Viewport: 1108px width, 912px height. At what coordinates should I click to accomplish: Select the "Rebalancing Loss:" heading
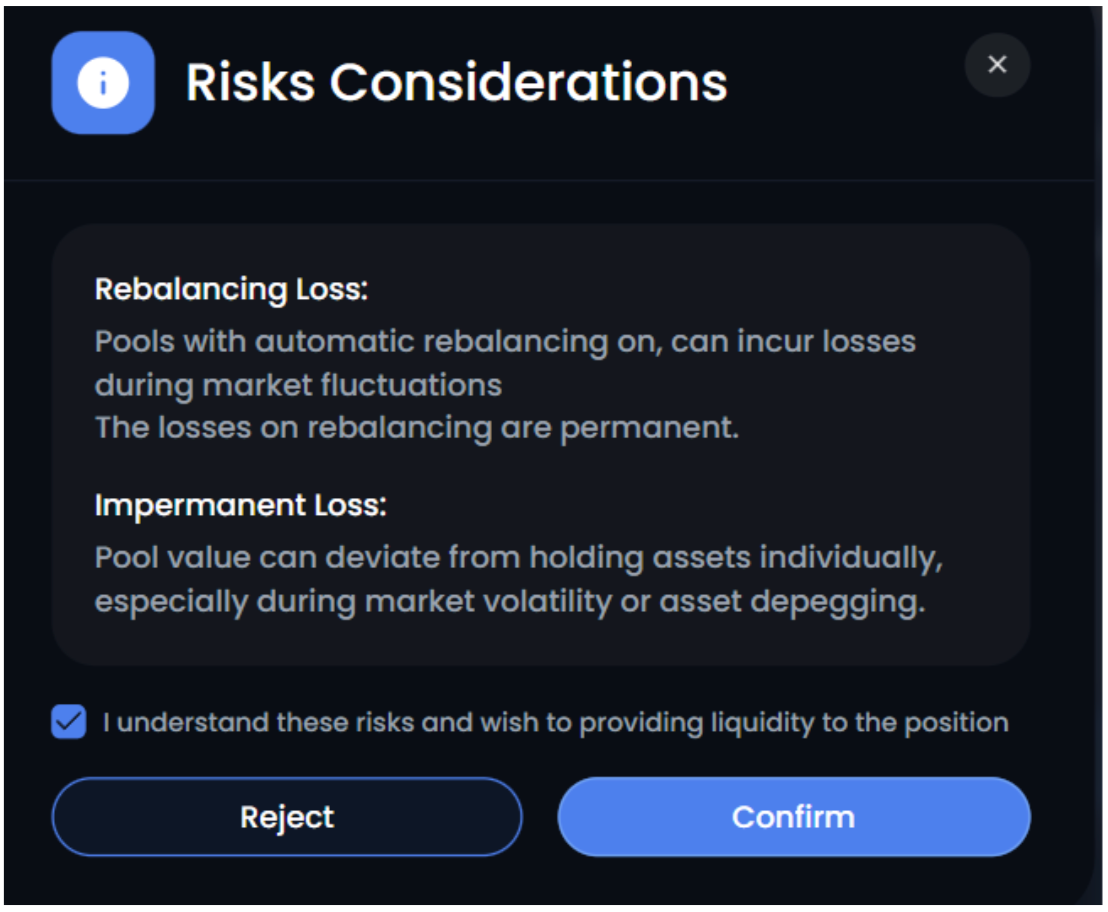click(x=231, y=290)
